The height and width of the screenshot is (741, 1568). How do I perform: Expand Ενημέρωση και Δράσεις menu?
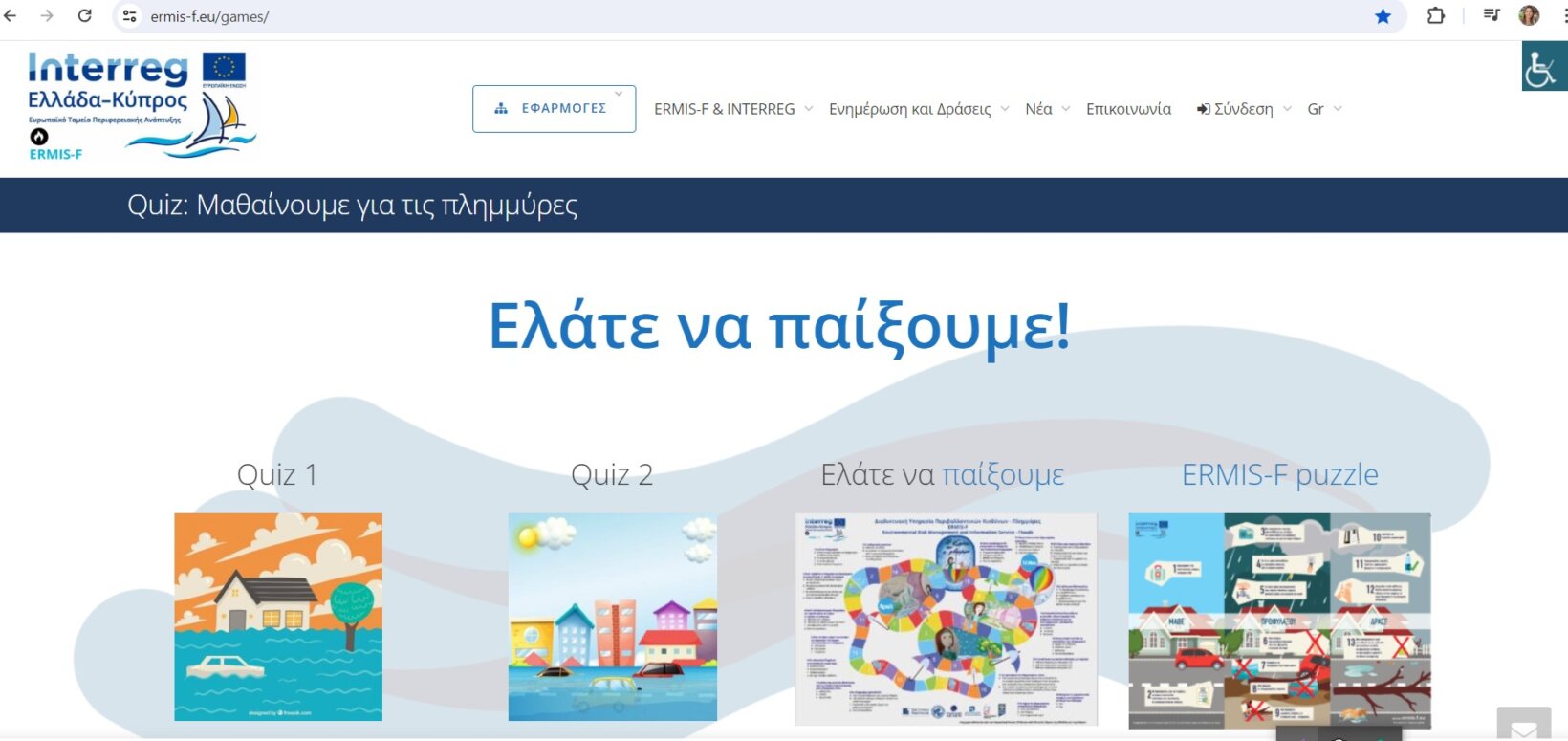[x=918, y=109]
